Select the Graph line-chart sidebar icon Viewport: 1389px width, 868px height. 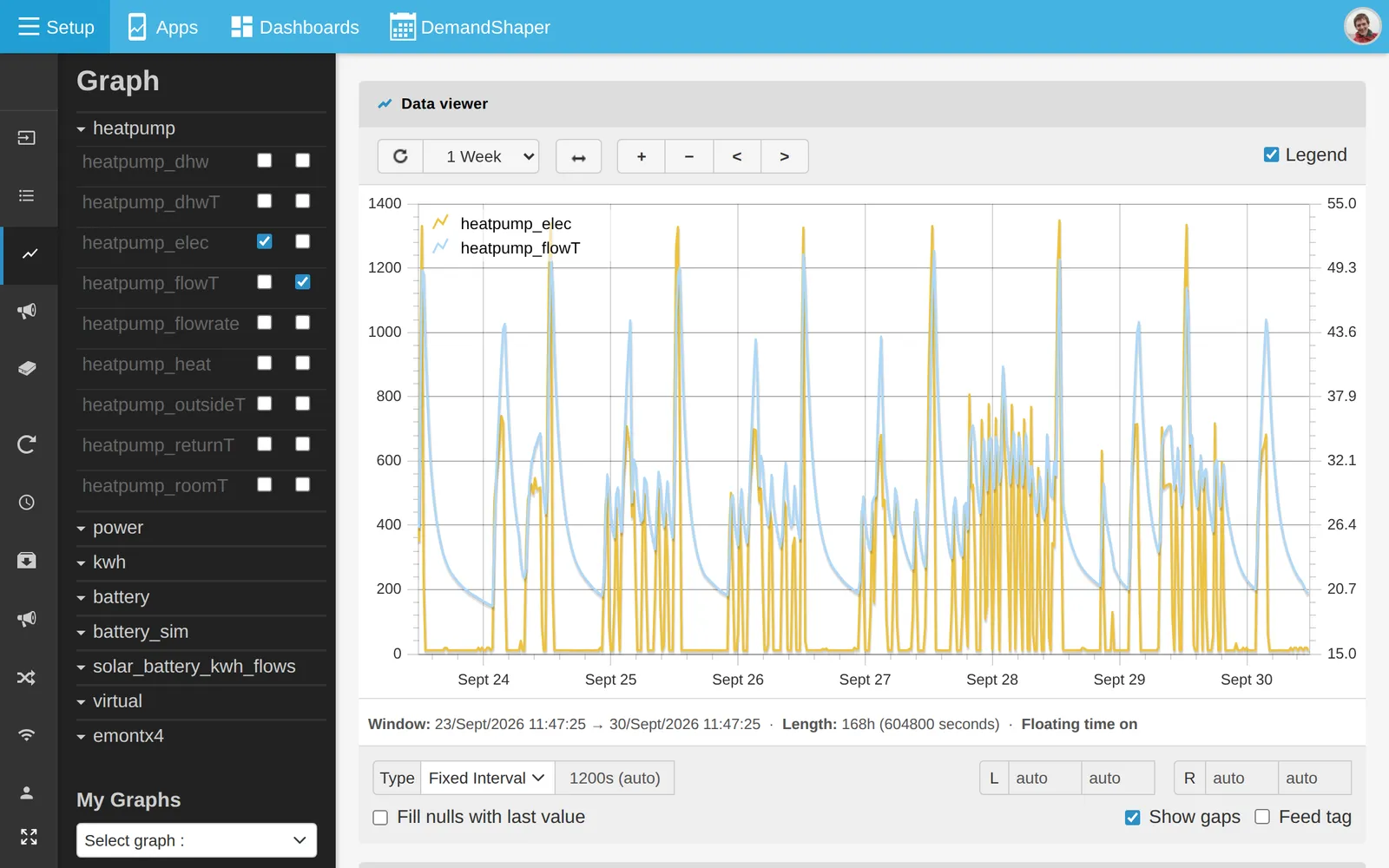click(30, 254)
